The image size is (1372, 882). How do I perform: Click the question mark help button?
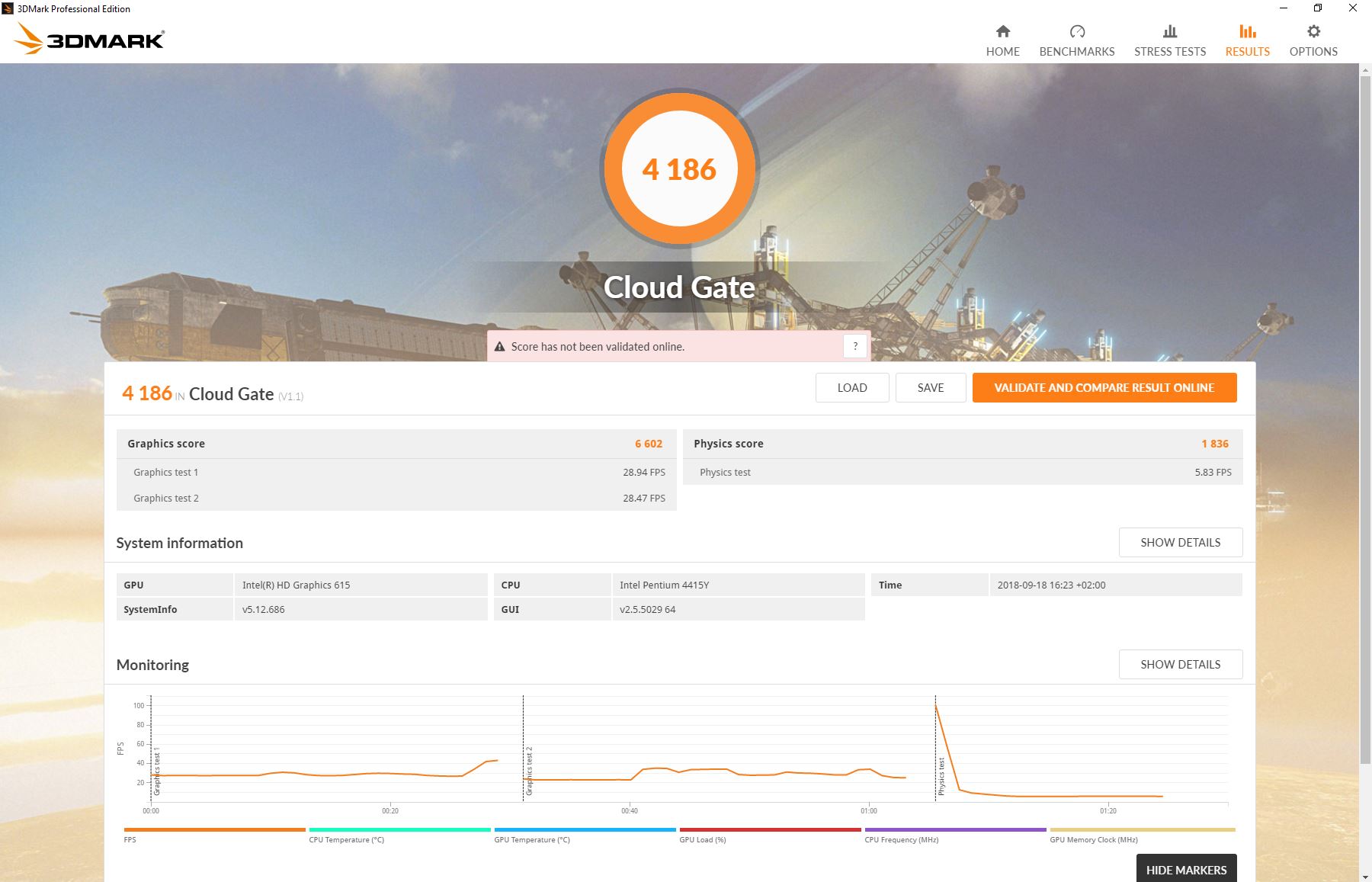click(x=855, y=346)
